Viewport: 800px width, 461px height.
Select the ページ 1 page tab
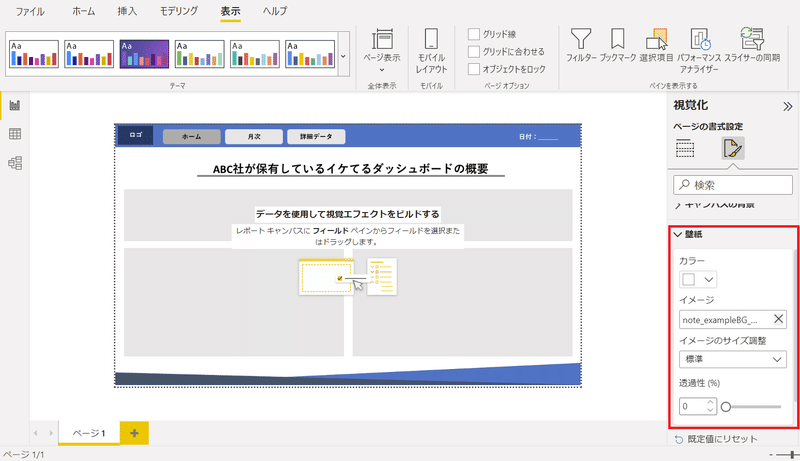click(89, 433)
